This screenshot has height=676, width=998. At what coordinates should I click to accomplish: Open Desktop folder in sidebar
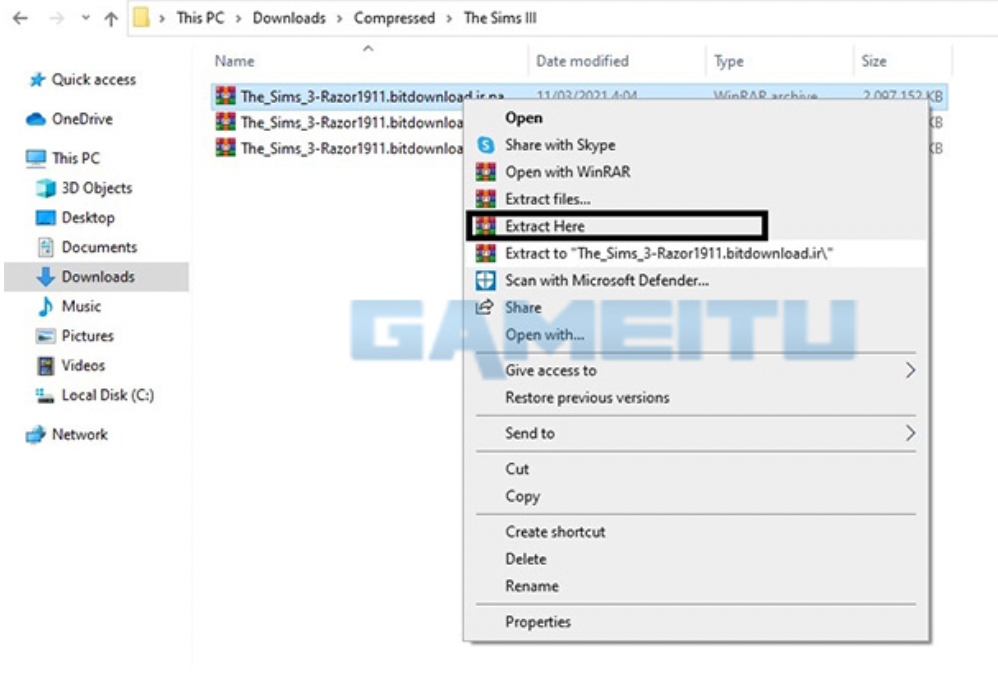[88, 218]
